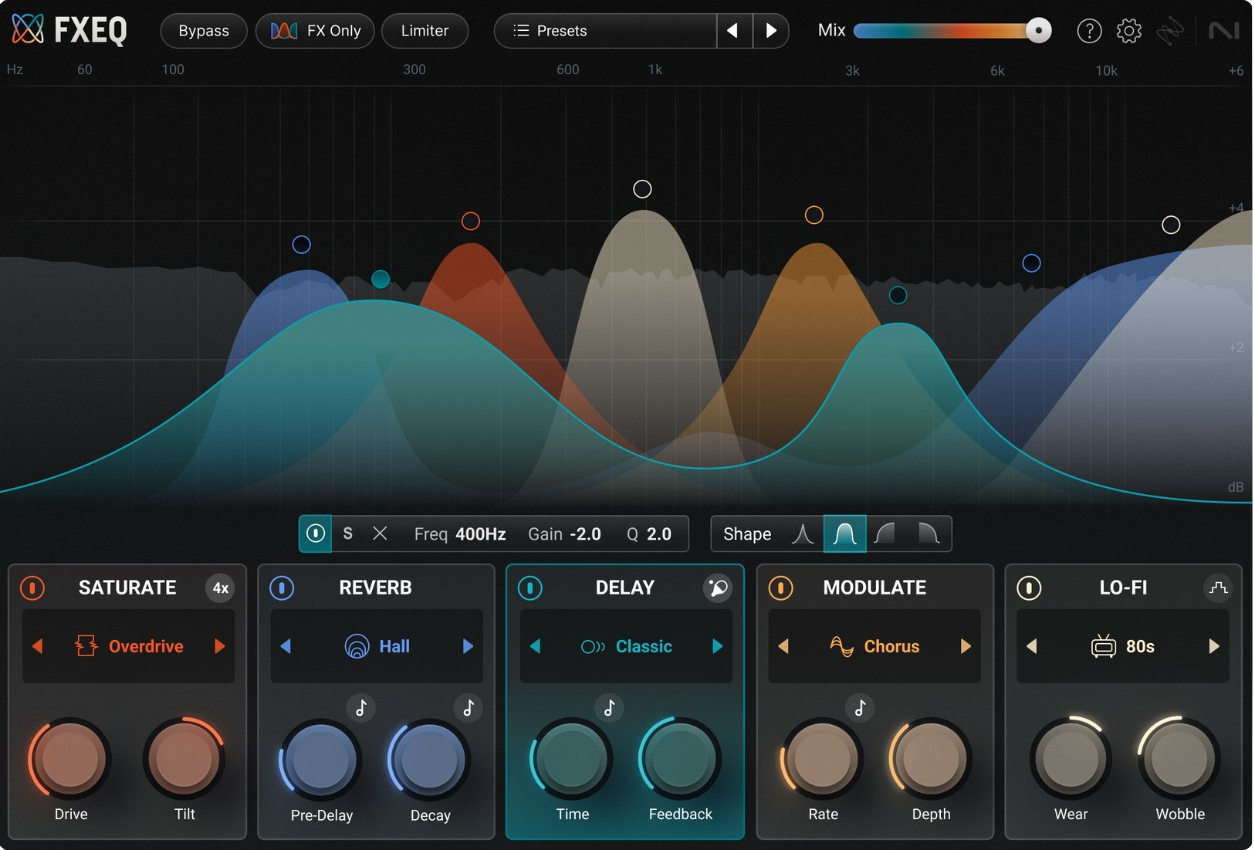Open the help question mark icon
Viewport: 1254px width, 850px height.
coord(1089,31)
